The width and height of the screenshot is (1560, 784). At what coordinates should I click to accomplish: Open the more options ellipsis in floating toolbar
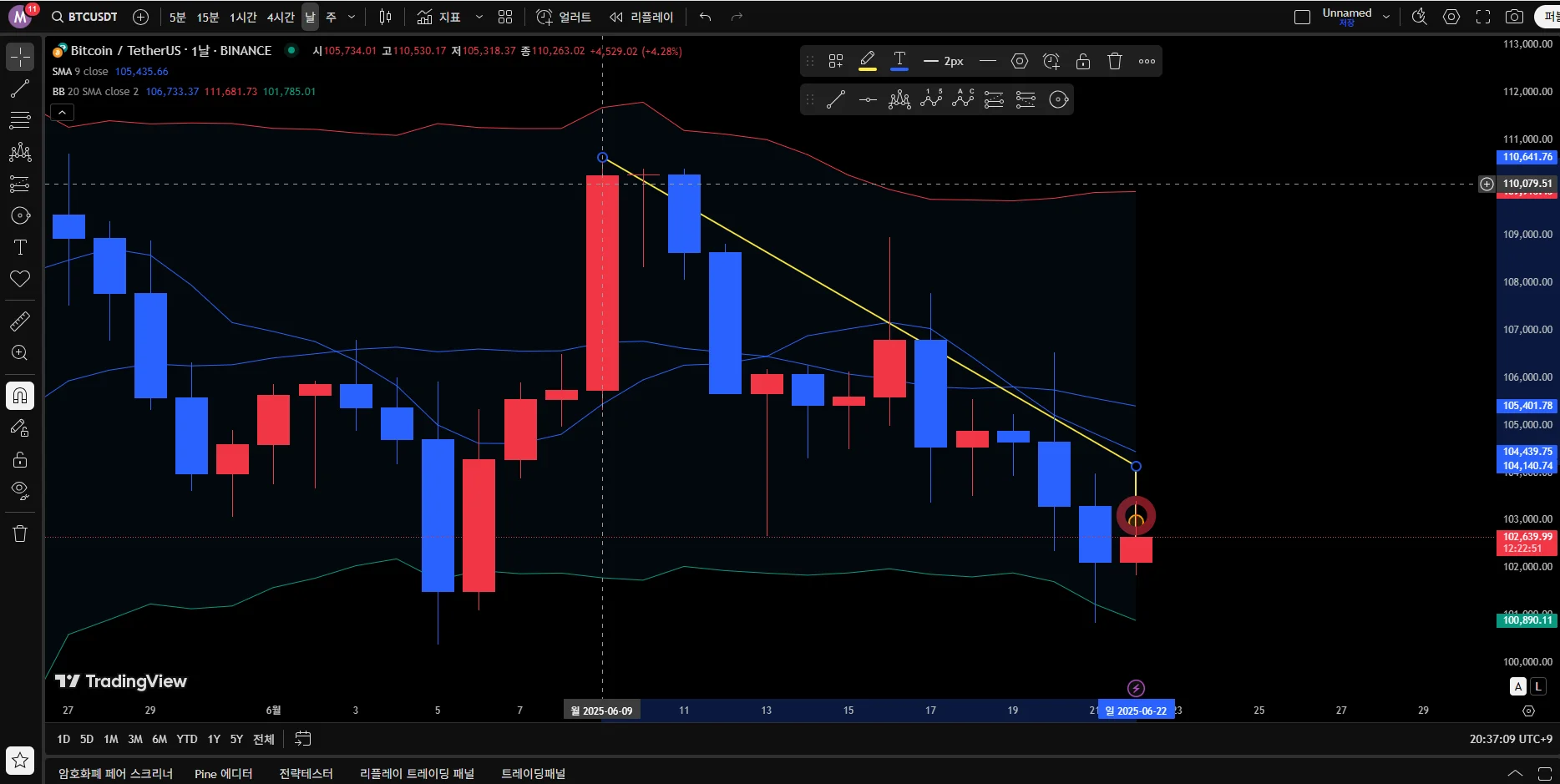tap(1147, 61)
